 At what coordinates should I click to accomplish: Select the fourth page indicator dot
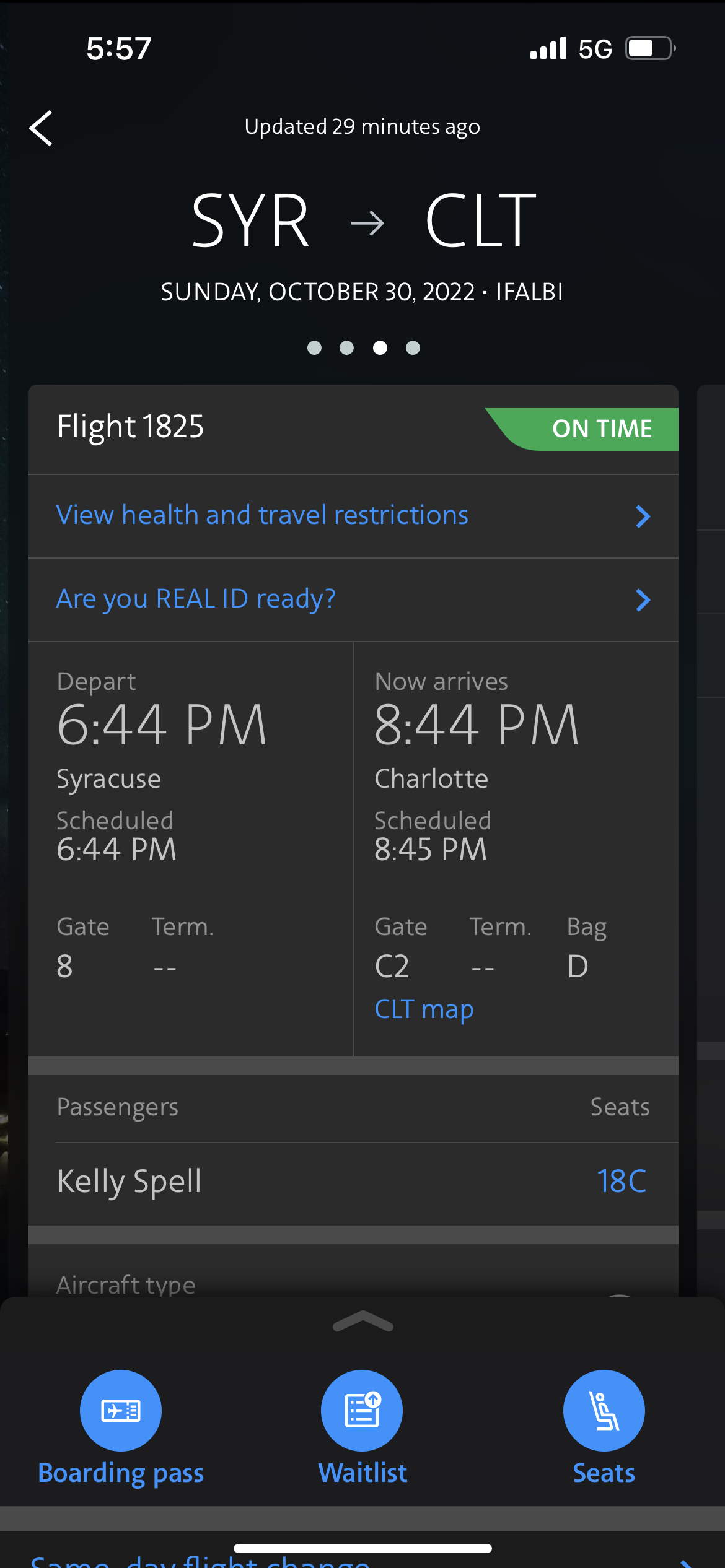tap(413, 348)
